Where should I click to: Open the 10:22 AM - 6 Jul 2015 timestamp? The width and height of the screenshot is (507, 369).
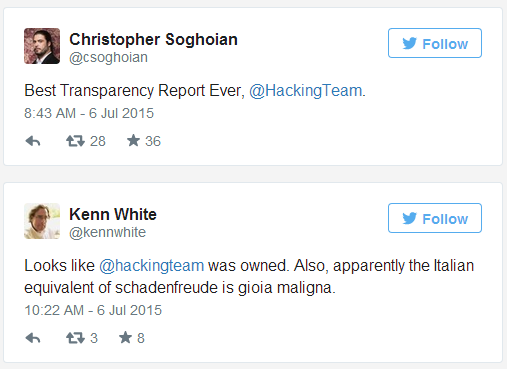93,310
